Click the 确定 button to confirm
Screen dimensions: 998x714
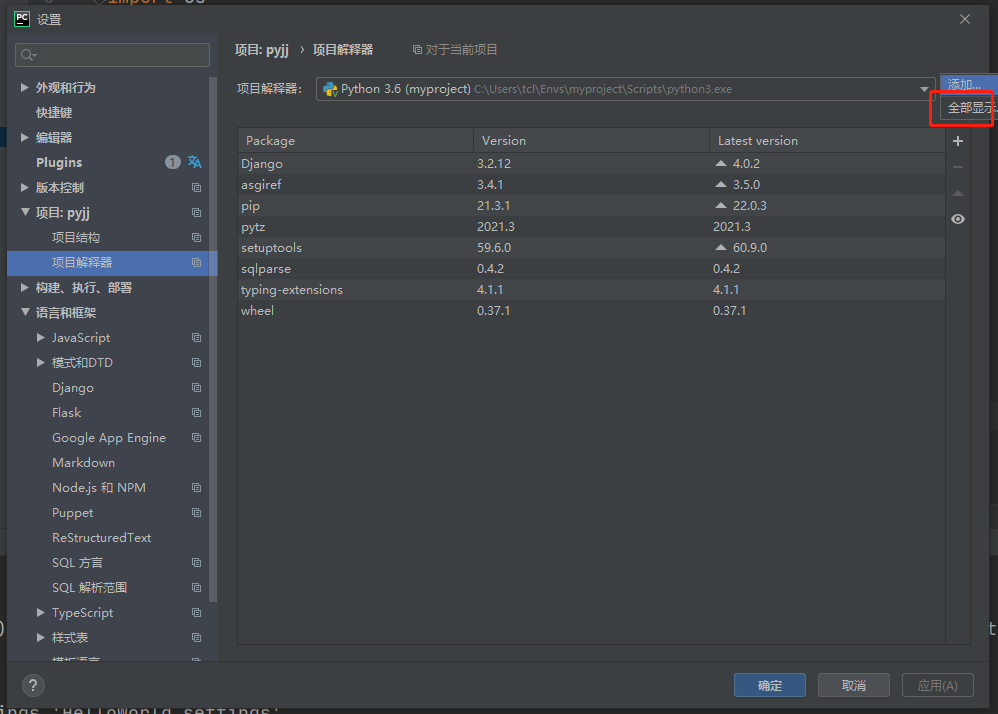pos(769,685)
